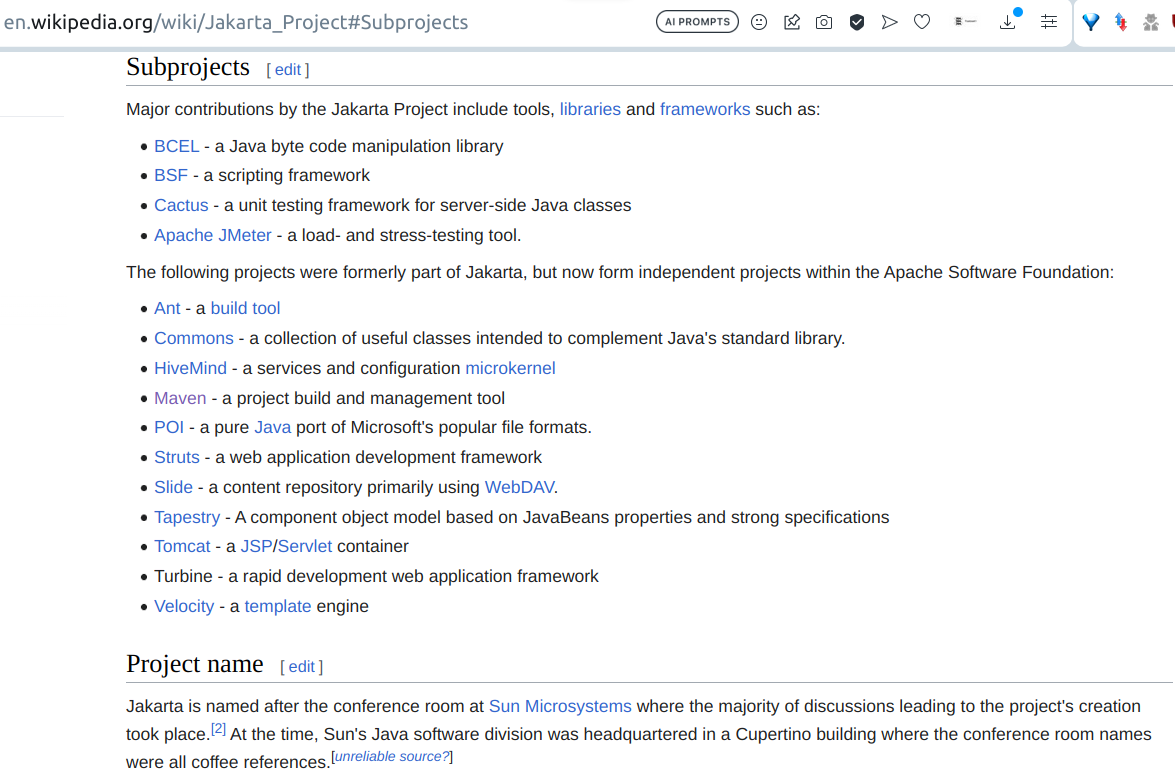Open the shield privacy protection icon
The width and height of the screenshot is (1175, 784).
(857, 22)
